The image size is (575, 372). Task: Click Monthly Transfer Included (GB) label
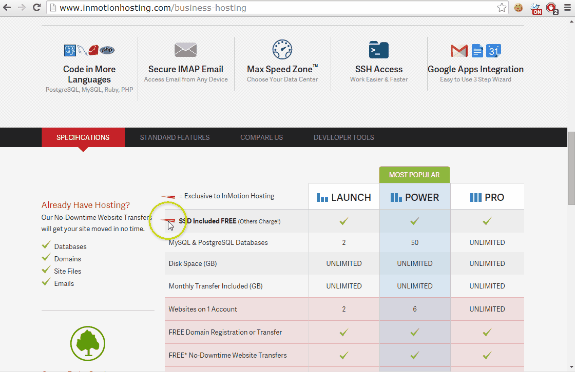tap(215, 286)
